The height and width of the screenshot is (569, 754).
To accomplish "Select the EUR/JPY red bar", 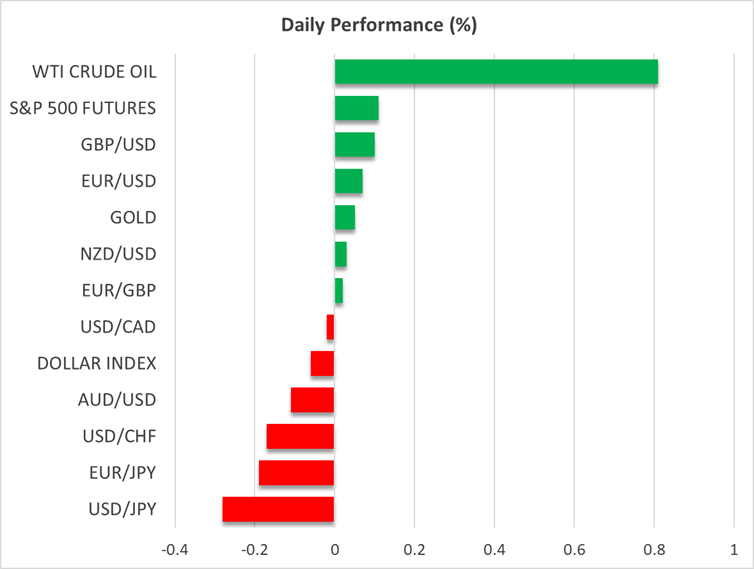I will pyautogui.click(x=296, y=473).
